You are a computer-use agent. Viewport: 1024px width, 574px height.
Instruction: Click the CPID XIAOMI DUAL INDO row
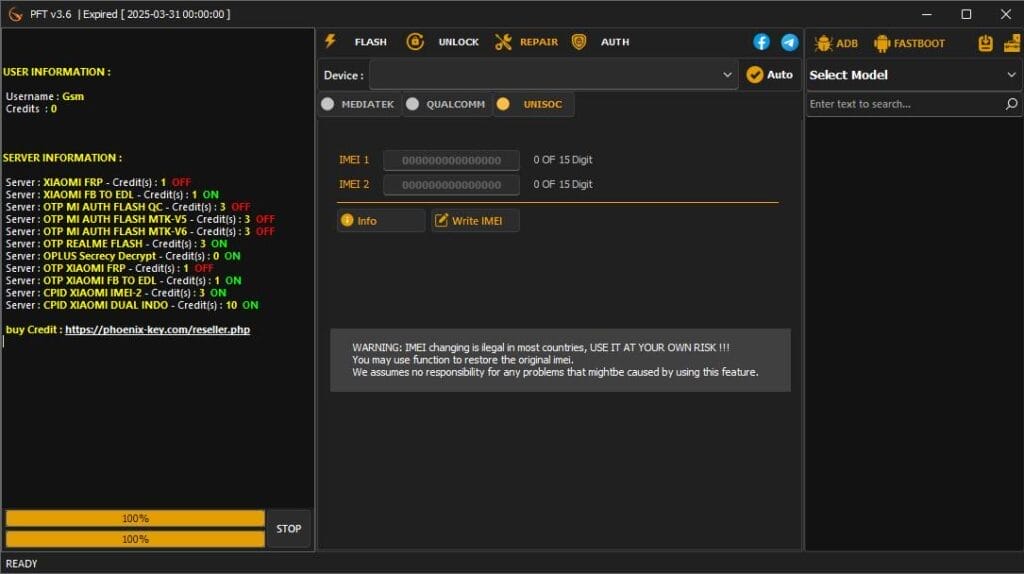point(132,306)
